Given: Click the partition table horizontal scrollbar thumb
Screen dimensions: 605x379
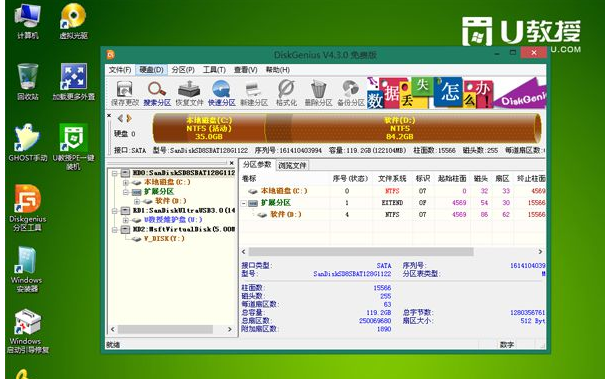Looking at the screenshot, I should tap(361, 252).
